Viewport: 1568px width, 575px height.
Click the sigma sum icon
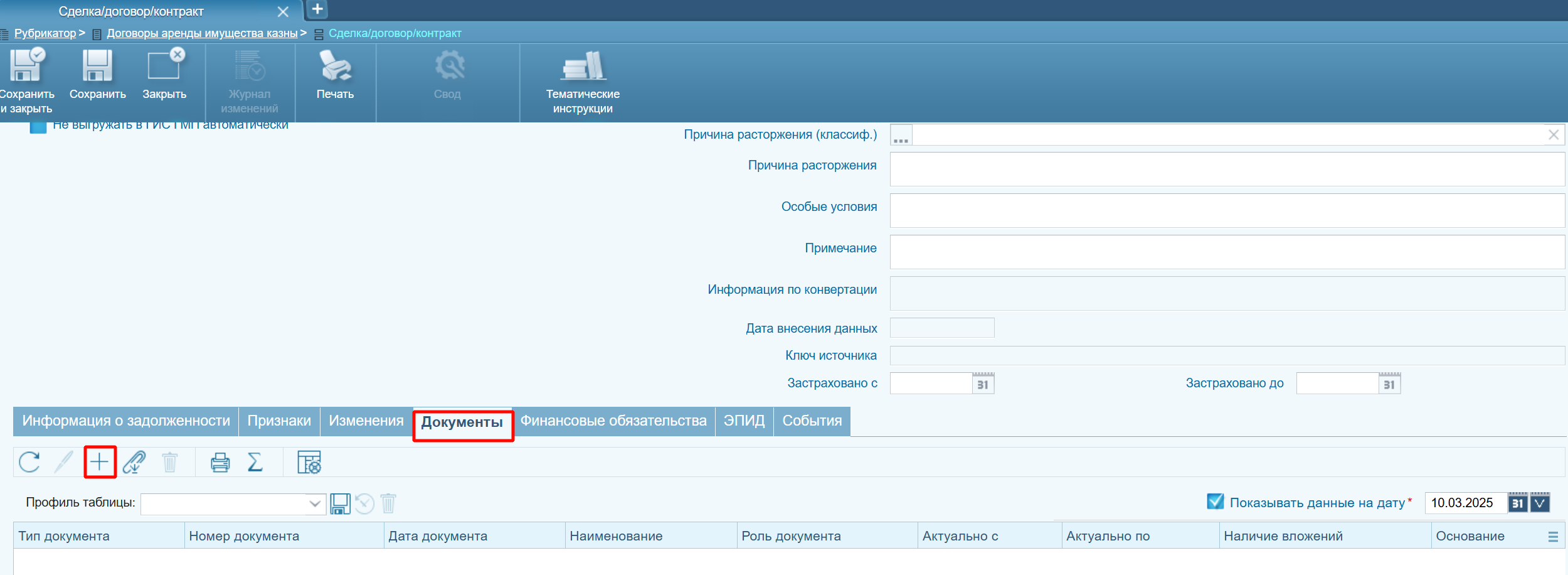click(x=255, y=462)
